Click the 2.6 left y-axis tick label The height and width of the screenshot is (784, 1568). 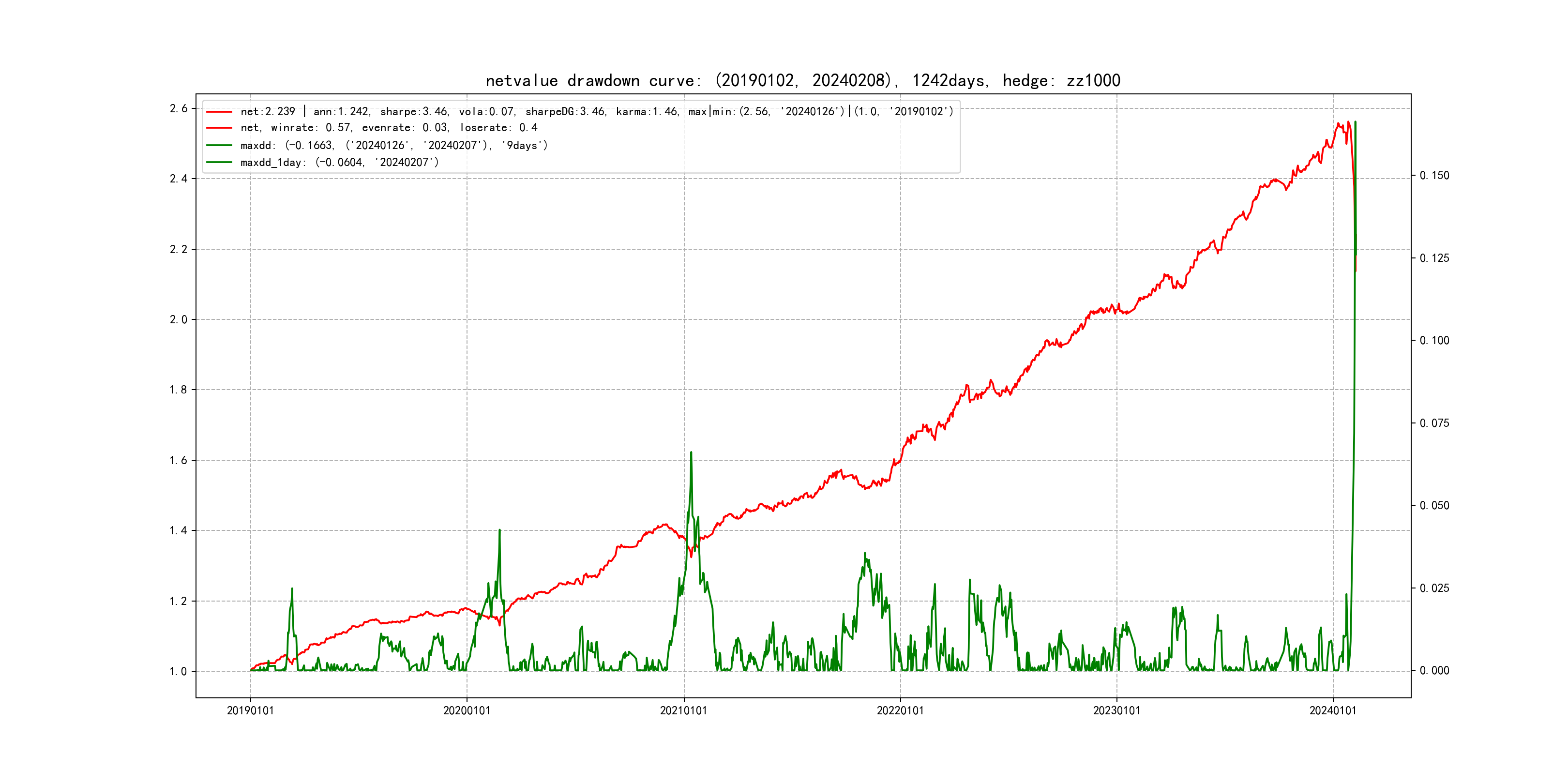[x=179, y=108]
